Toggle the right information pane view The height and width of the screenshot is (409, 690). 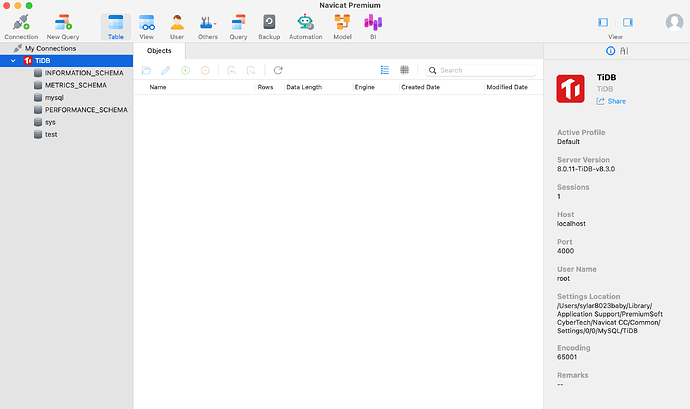click(628, 22)
